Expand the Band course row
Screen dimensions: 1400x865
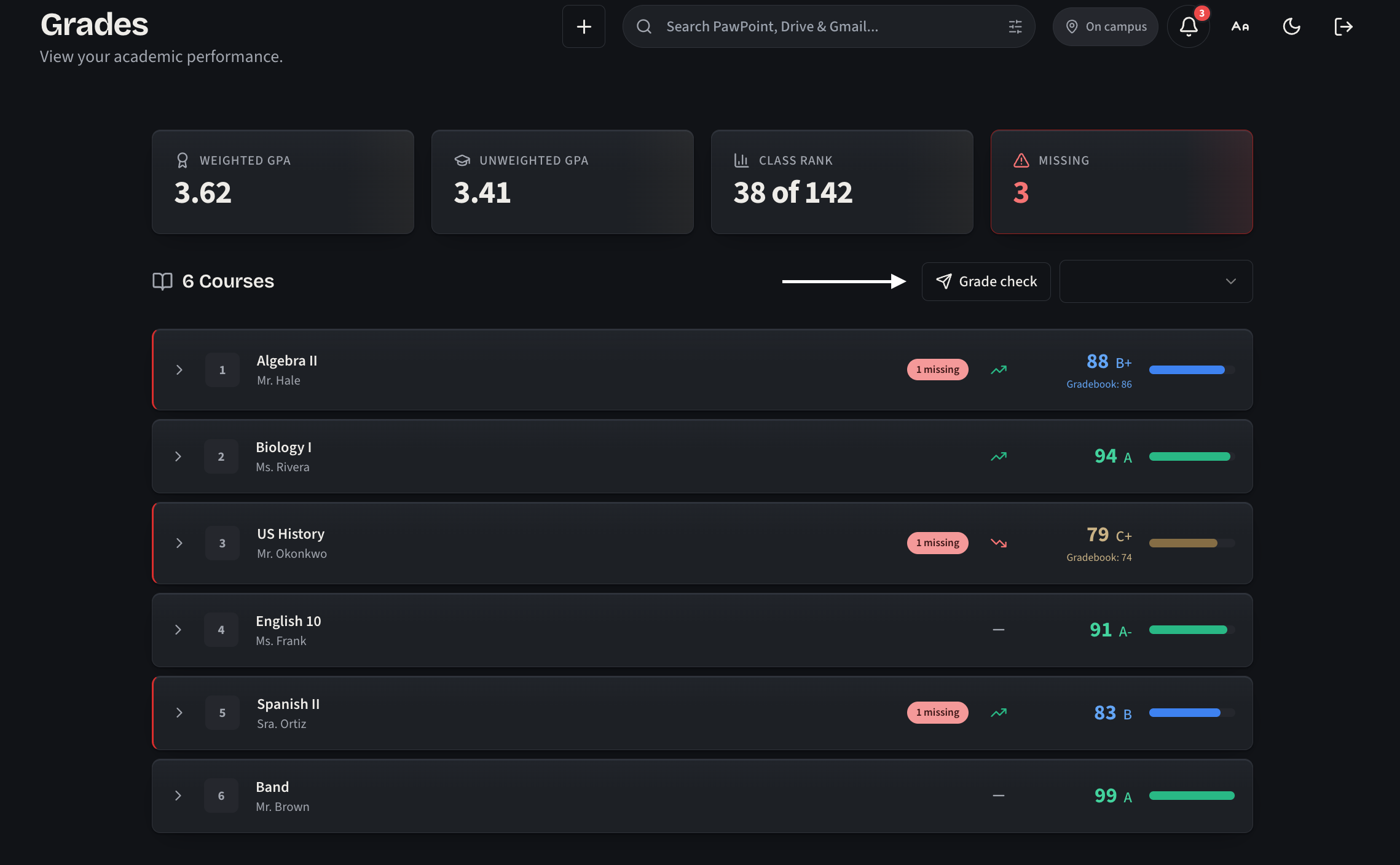pyautogui.click(x=702, y=796)
